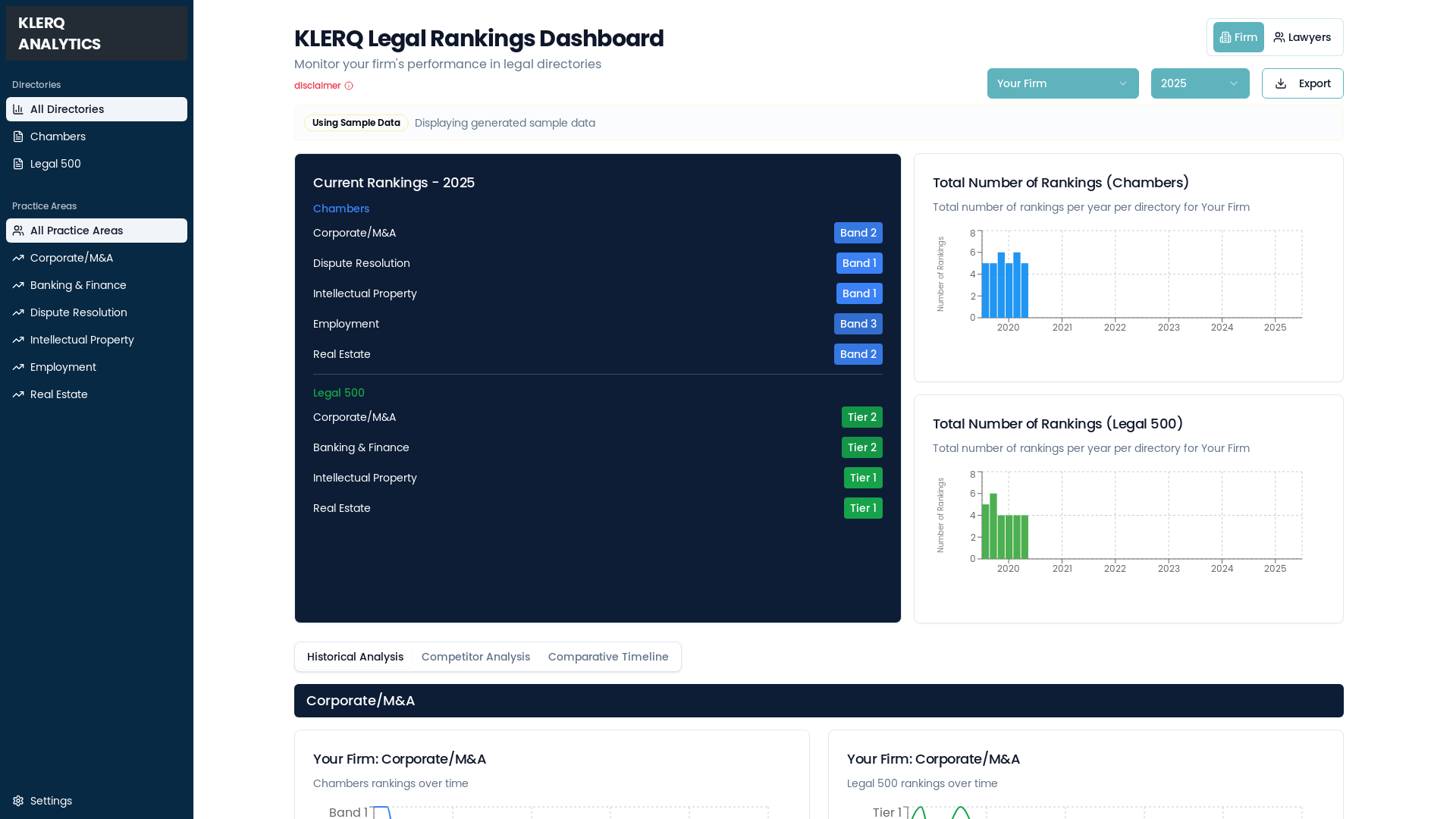Switch view to Firm

1238,37
